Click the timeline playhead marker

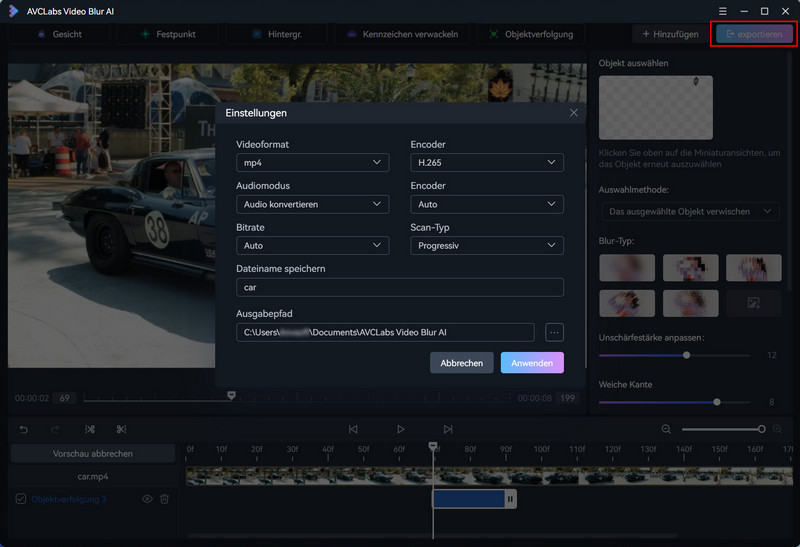click(433, 446)
